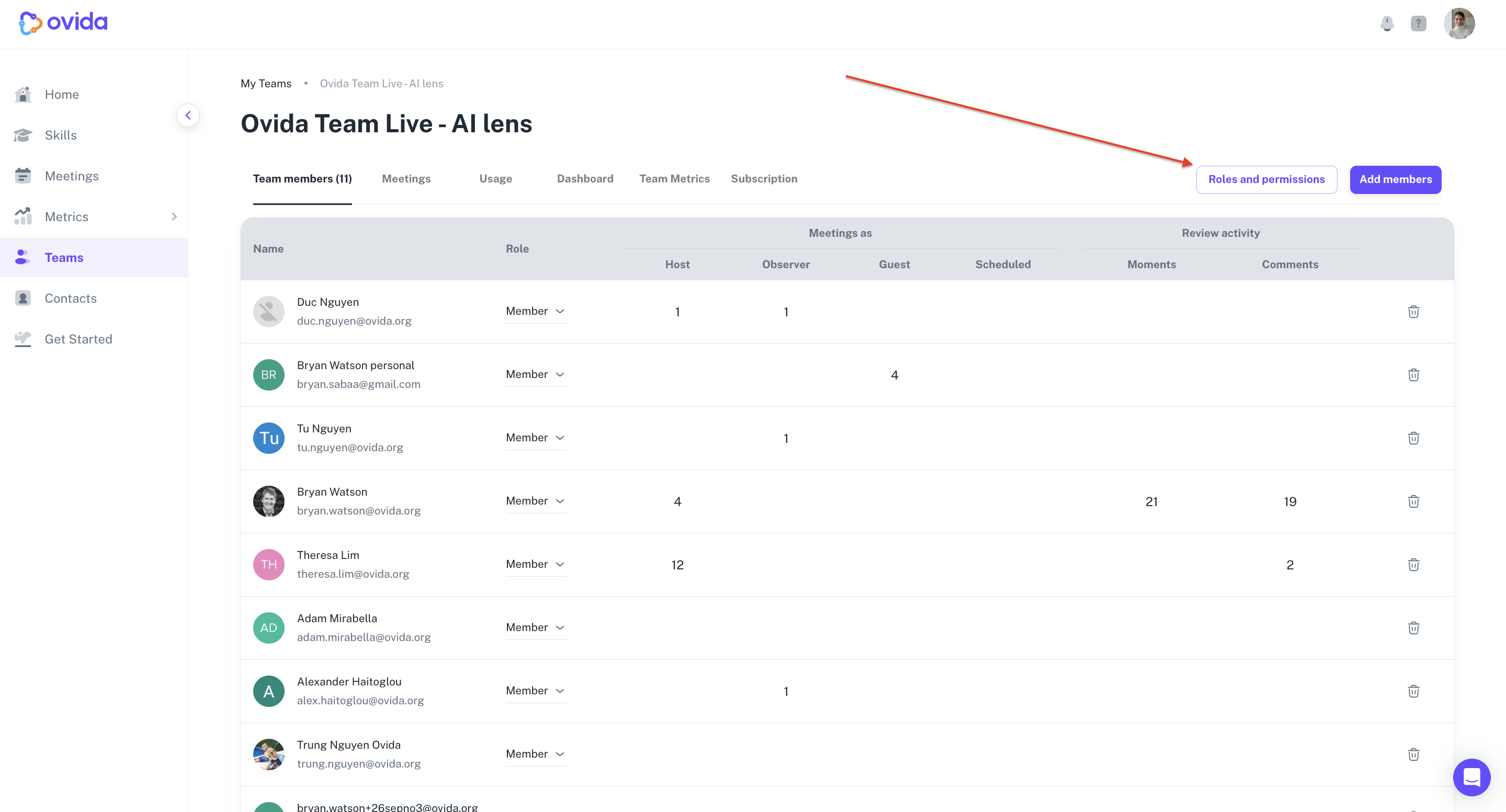Remove Tu Nguyen using trash icon
This screenshot has width=1506, height=812.
tap(1413, 438)
